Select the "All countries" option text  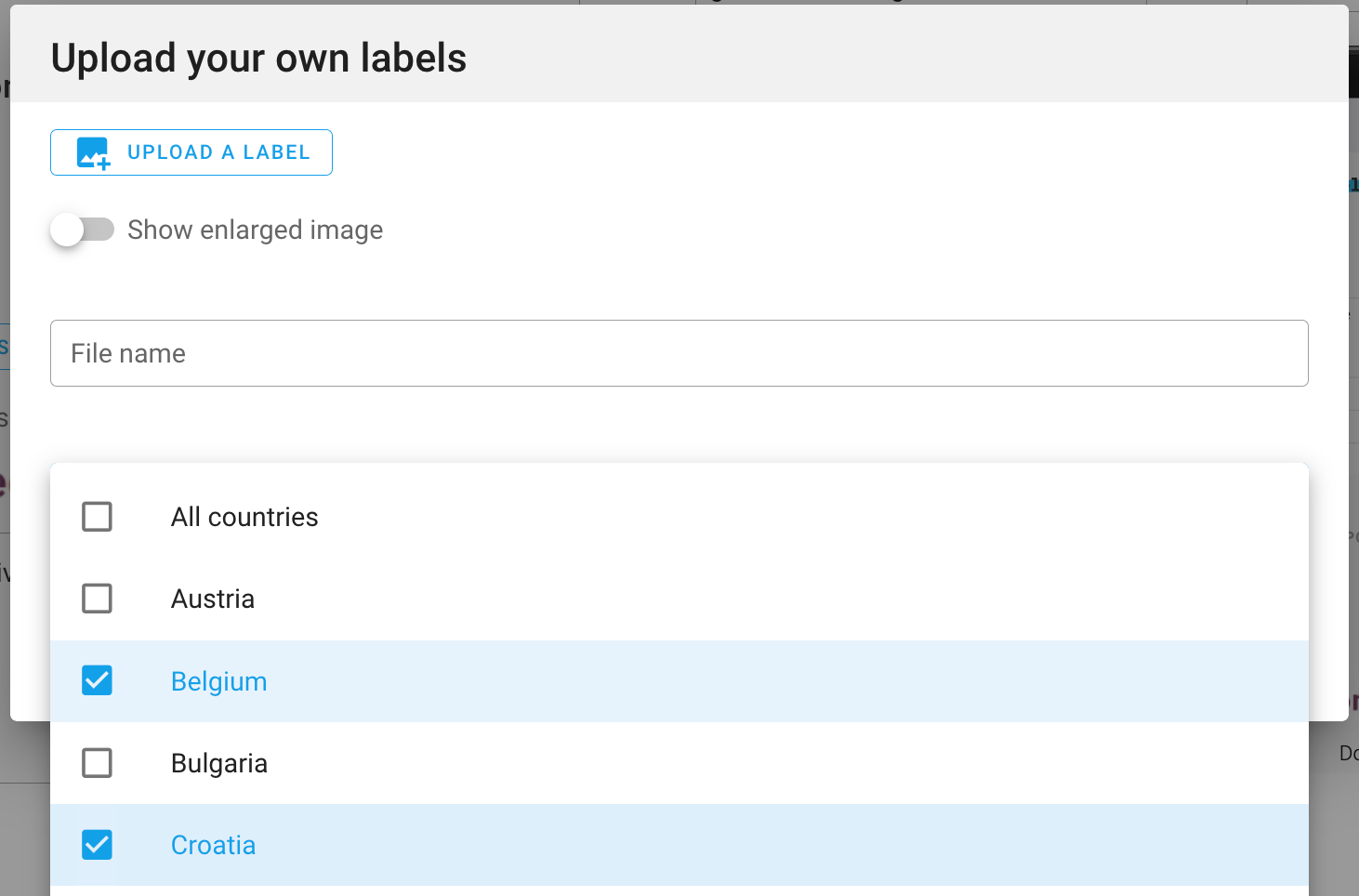click(244, 517)
